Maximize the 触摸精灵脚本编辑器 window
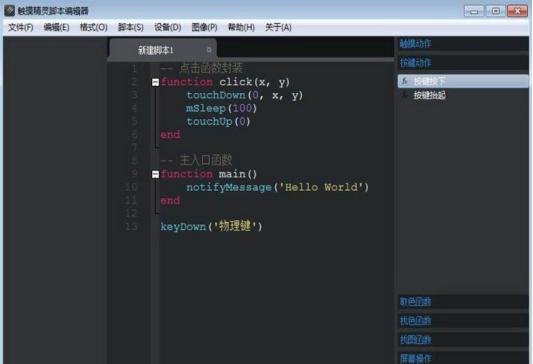This screenshot has width=533, height=364. pos(496,11)
